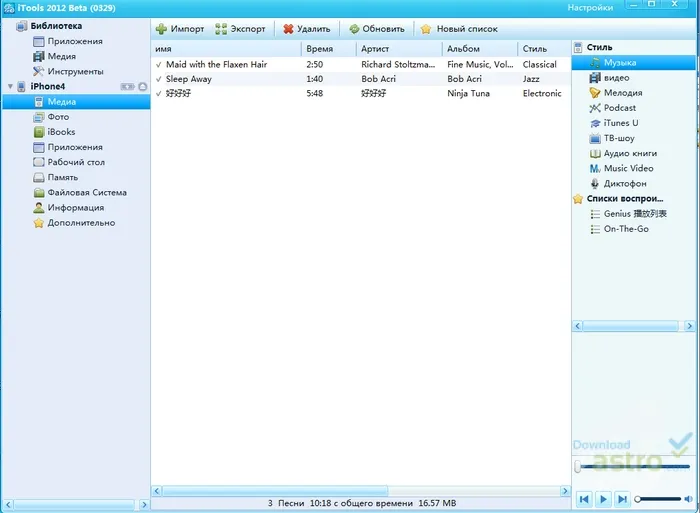Screen dimensions: 700x513
Task: Click the speaker volume icon
Action: click(x=688, y=499)
